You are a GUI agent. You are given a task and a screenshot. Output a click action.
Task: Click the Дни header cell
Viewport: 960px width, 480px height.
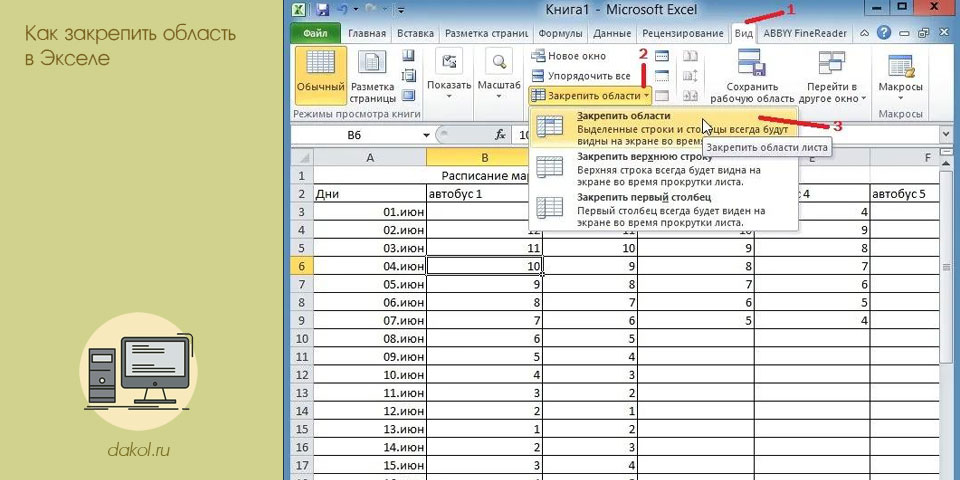(370, 194)
